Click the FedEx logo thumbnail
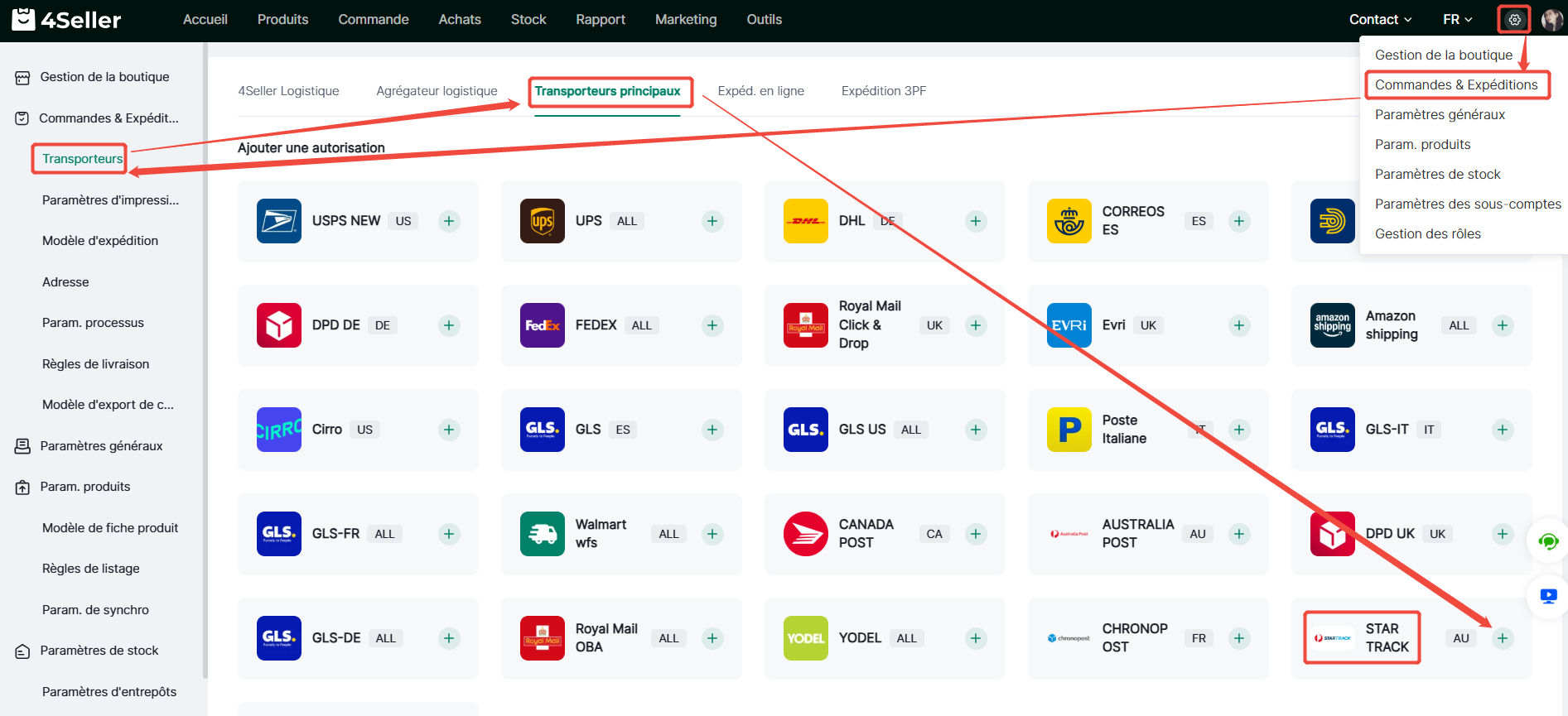 (x=543, y=325)
